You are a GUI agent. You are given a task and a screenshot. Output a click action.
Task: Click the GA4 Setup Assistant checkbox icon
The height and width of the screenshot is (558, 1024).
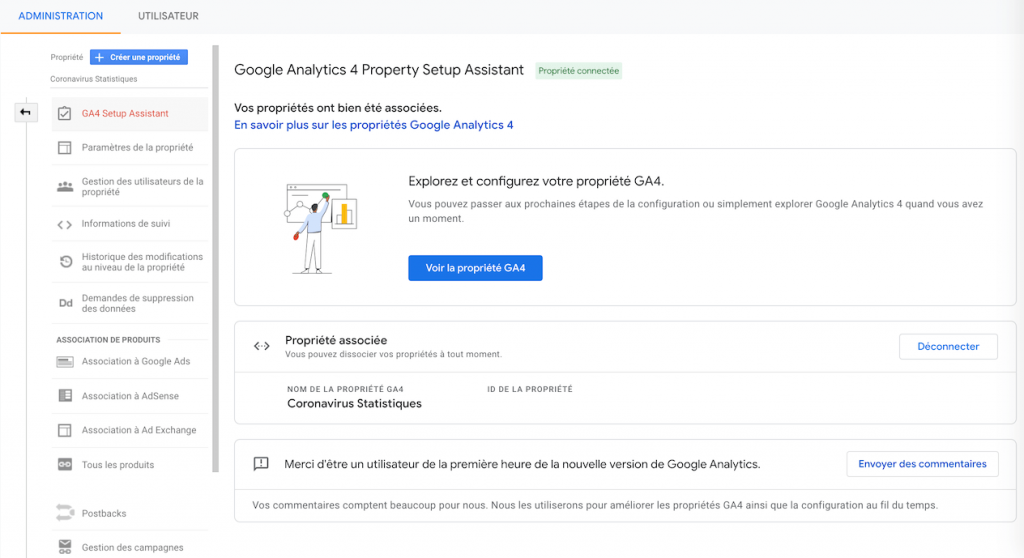[x=65, y=114]
